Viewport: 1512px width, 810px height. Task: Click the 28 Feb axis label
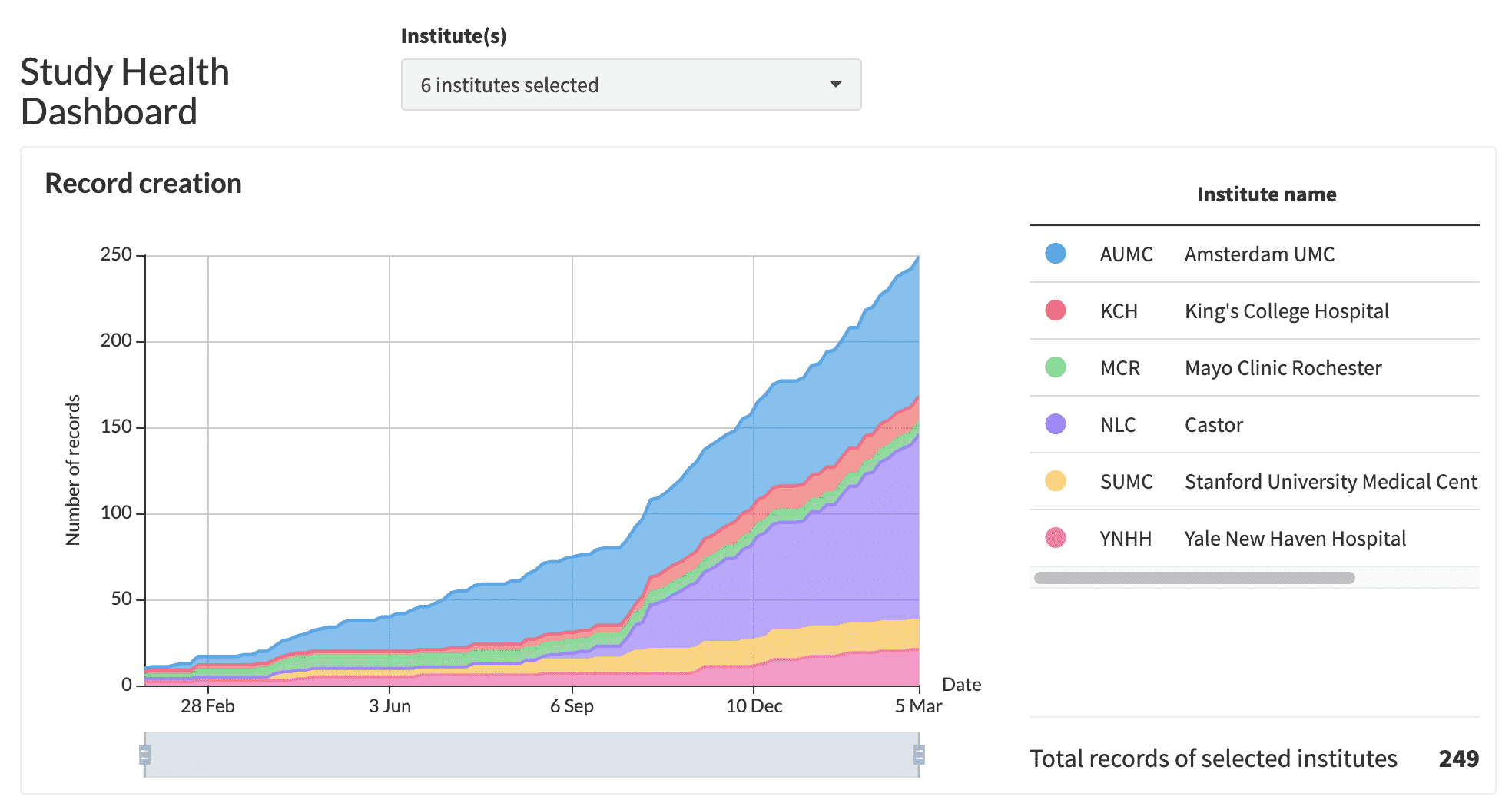coord(207,706)
